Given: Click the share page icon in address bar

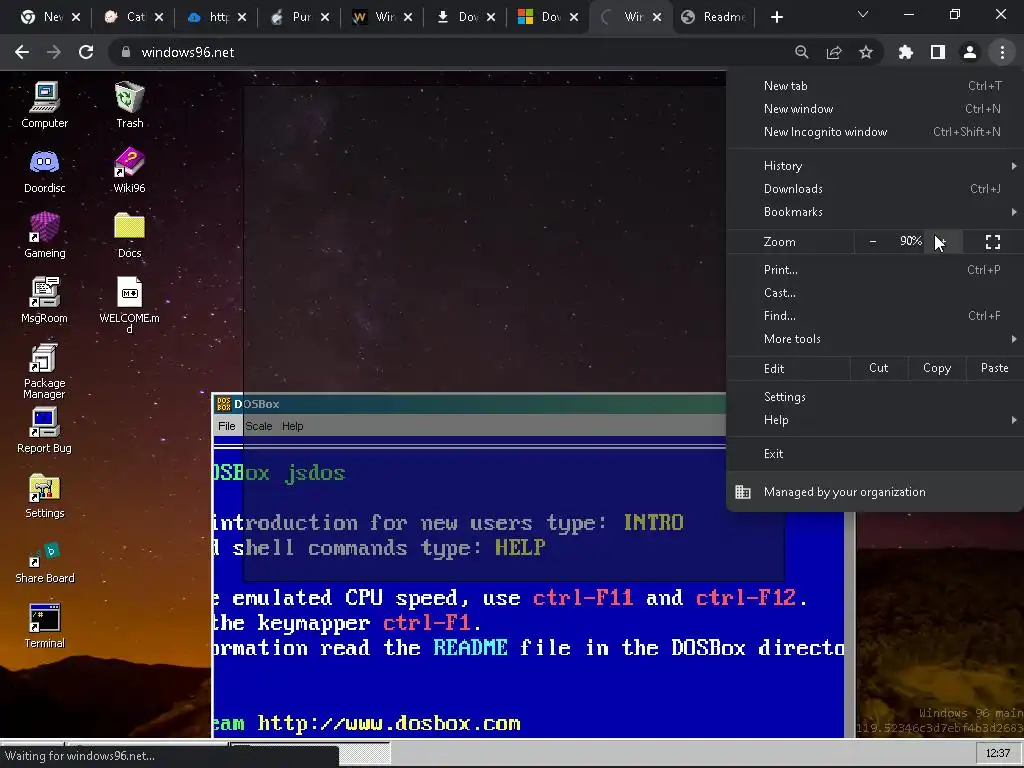Looking at the screenshot, I should (834, 52).
